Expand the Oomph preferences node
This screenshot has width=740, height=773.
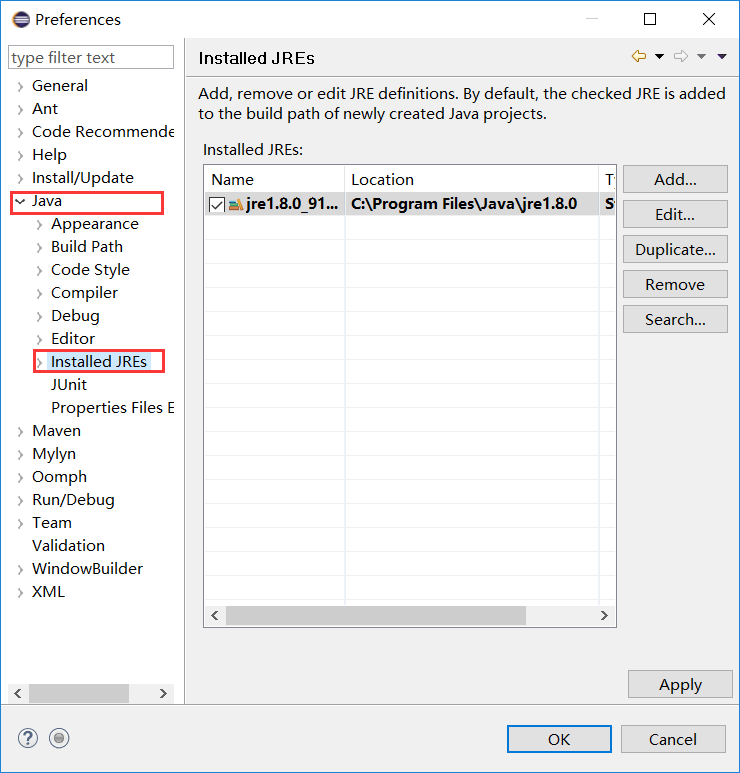(x=20, y=478)
